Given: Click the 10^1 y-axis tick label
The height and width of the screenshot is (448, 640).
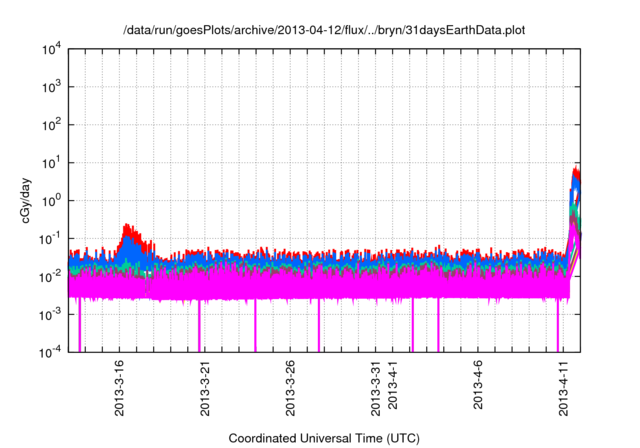Looking at the screenshot, I should 51,163.
